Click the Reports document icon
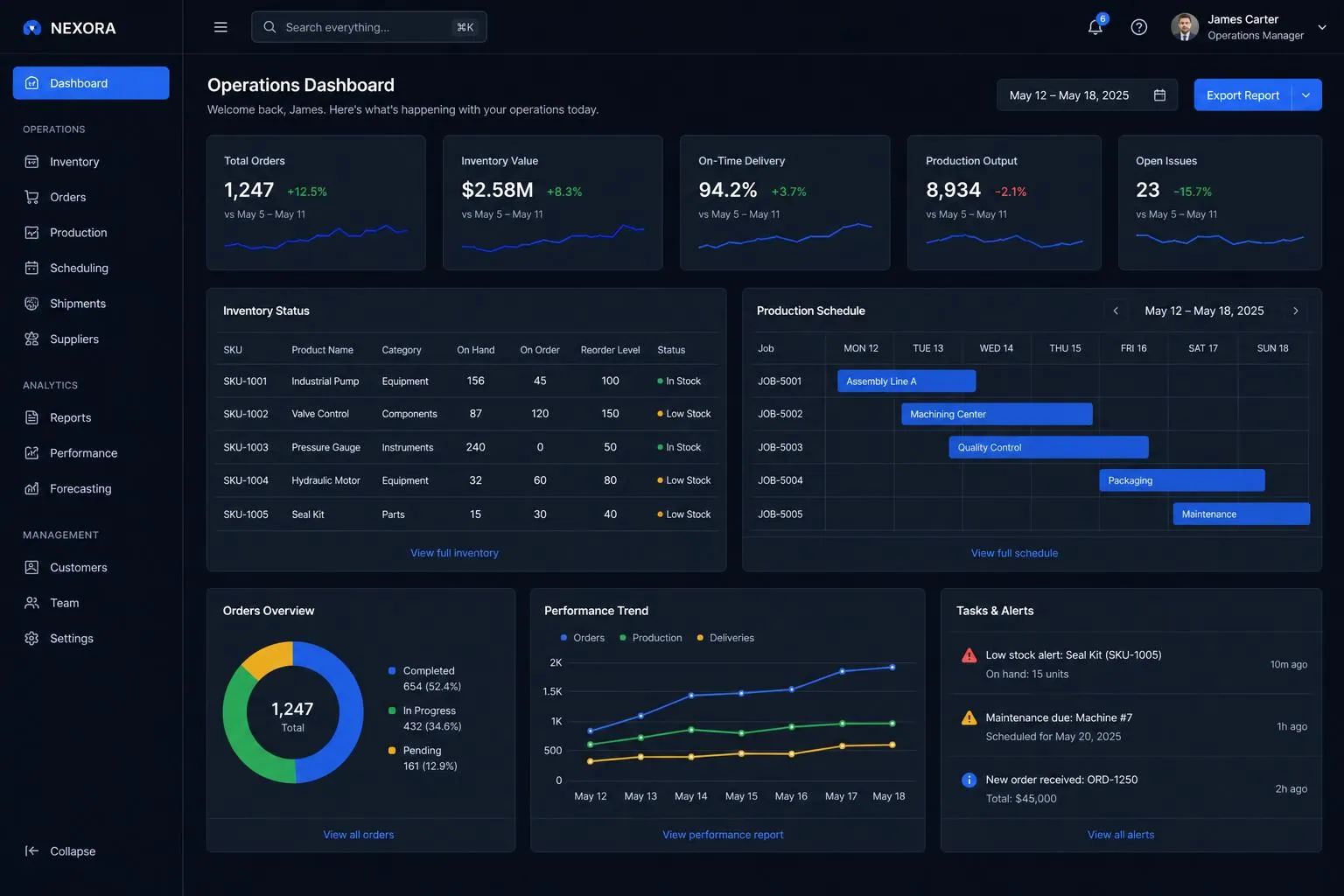1344x896 pixels. click(31, 417)
